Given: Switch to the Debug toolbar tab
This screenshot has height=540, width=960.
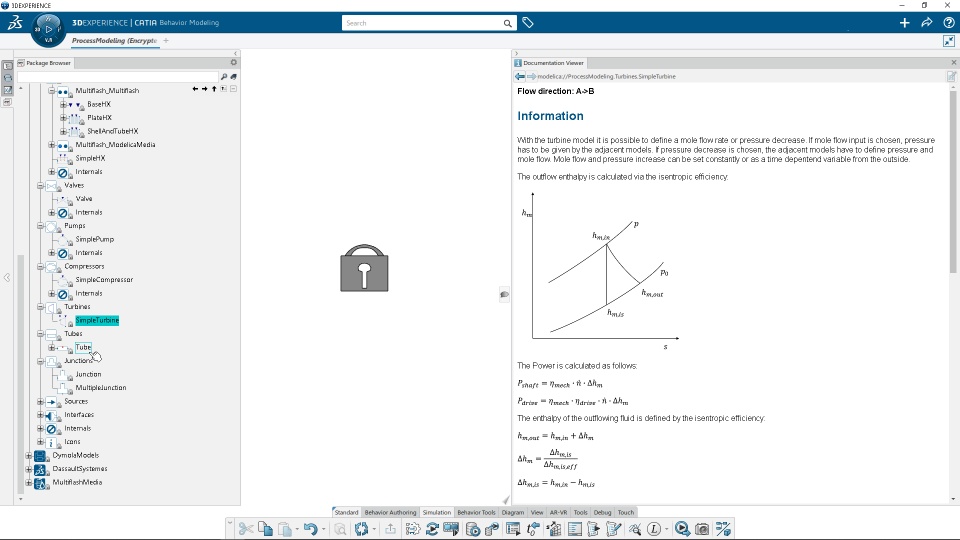Looking at the screenshot, I should [602, 512].
